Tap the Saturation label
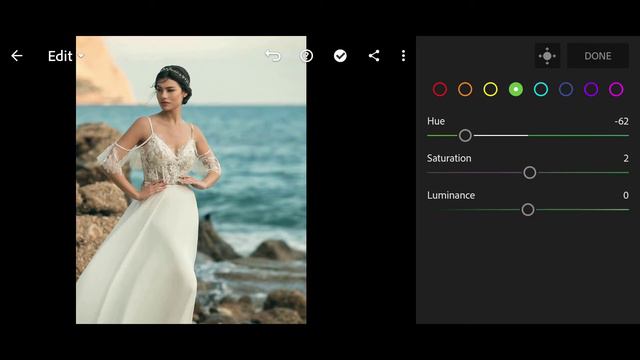 449,158
